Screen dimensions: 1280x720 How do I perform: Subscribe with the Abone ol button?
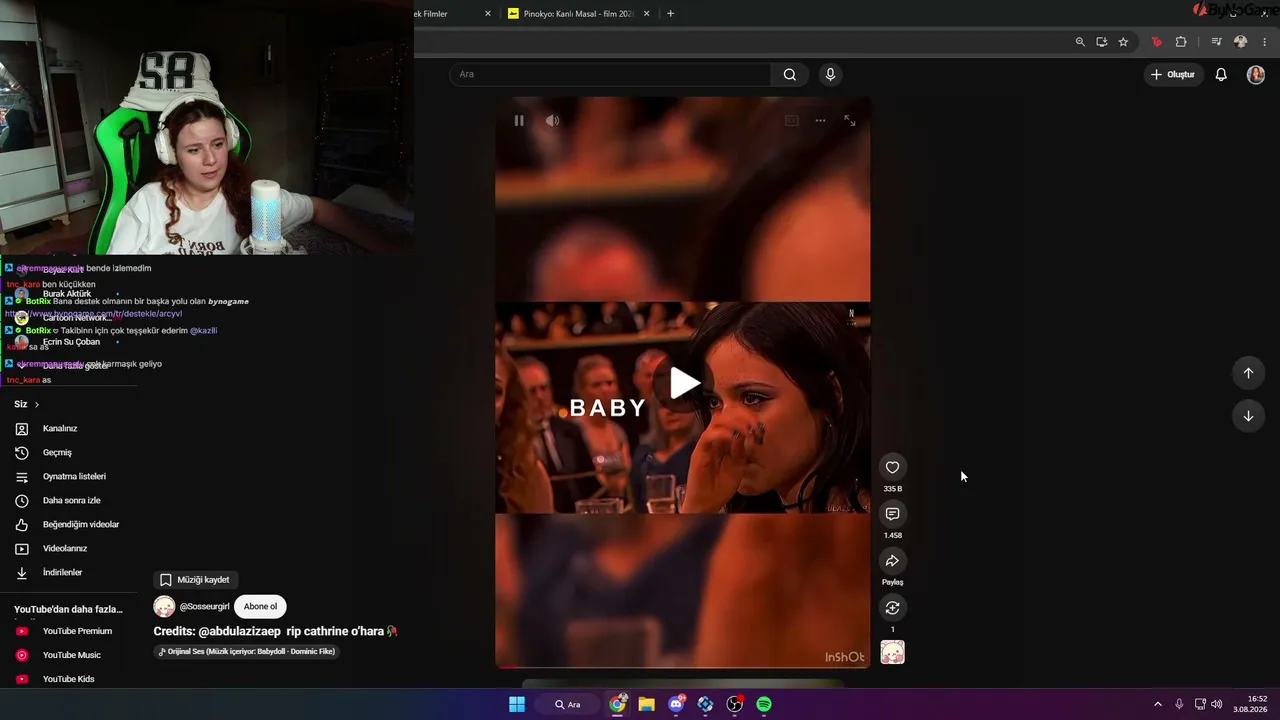point(260,607)
